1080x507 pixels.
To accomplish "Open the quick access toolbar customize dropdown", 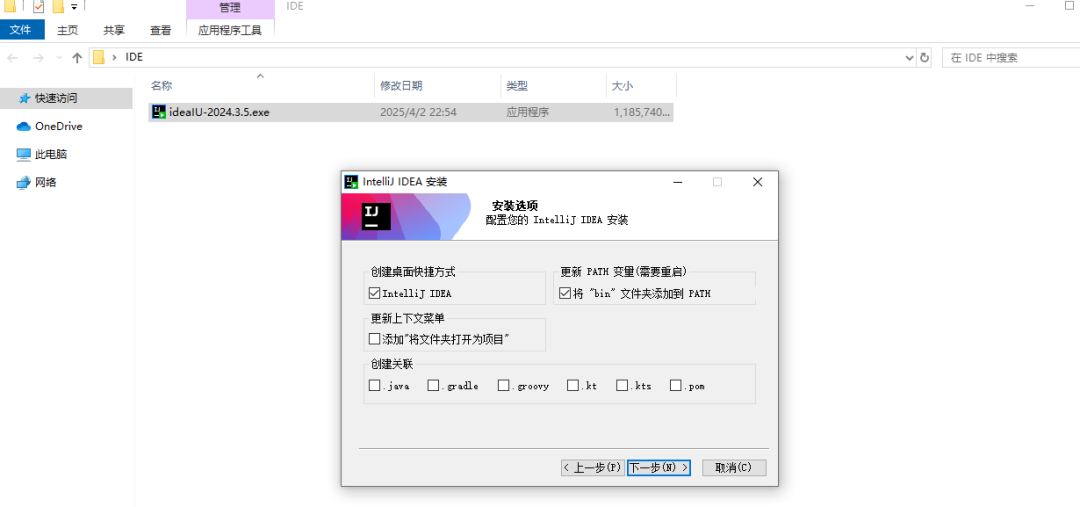I will (74, 7).
